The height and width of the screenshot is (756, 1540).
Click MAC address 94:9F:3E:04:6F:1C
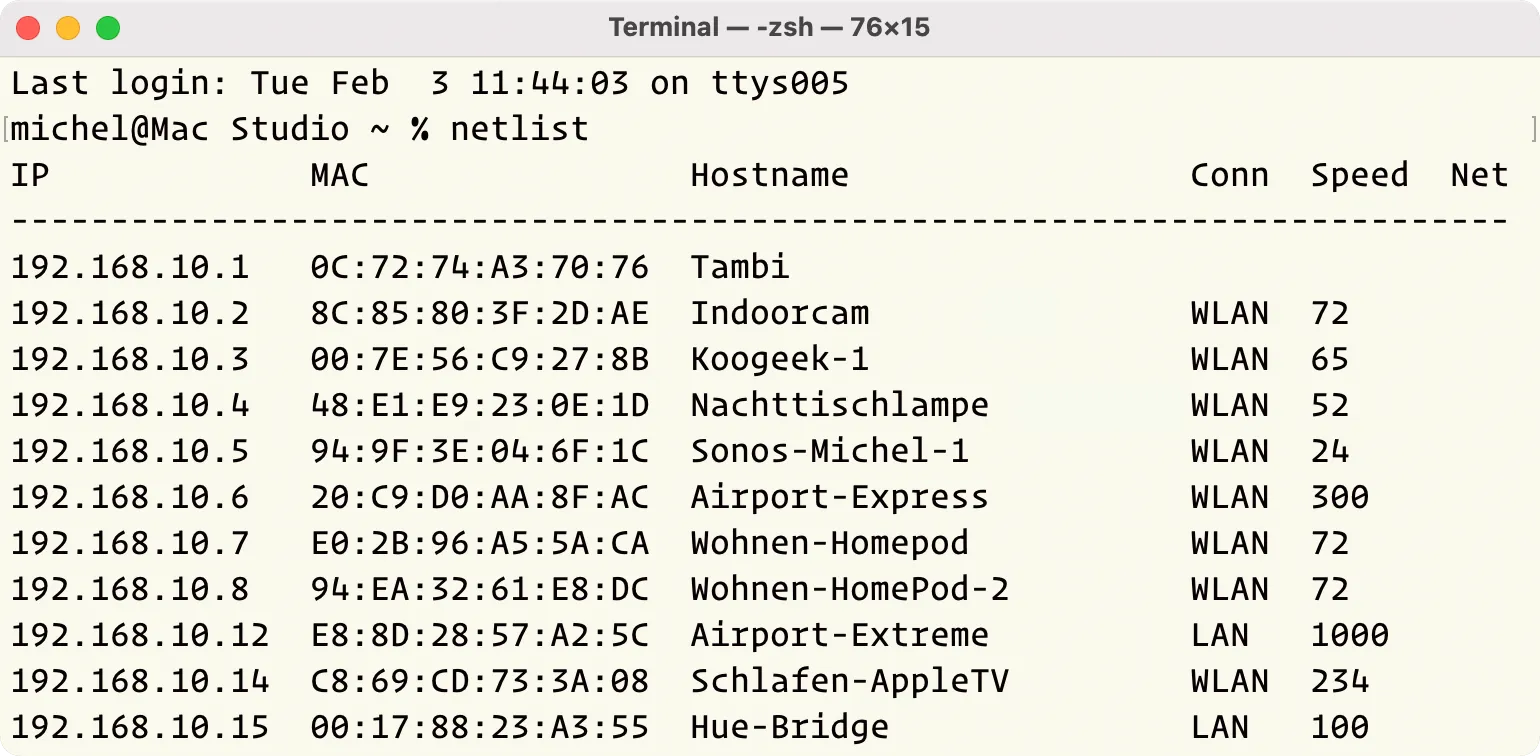pos(479,451)
